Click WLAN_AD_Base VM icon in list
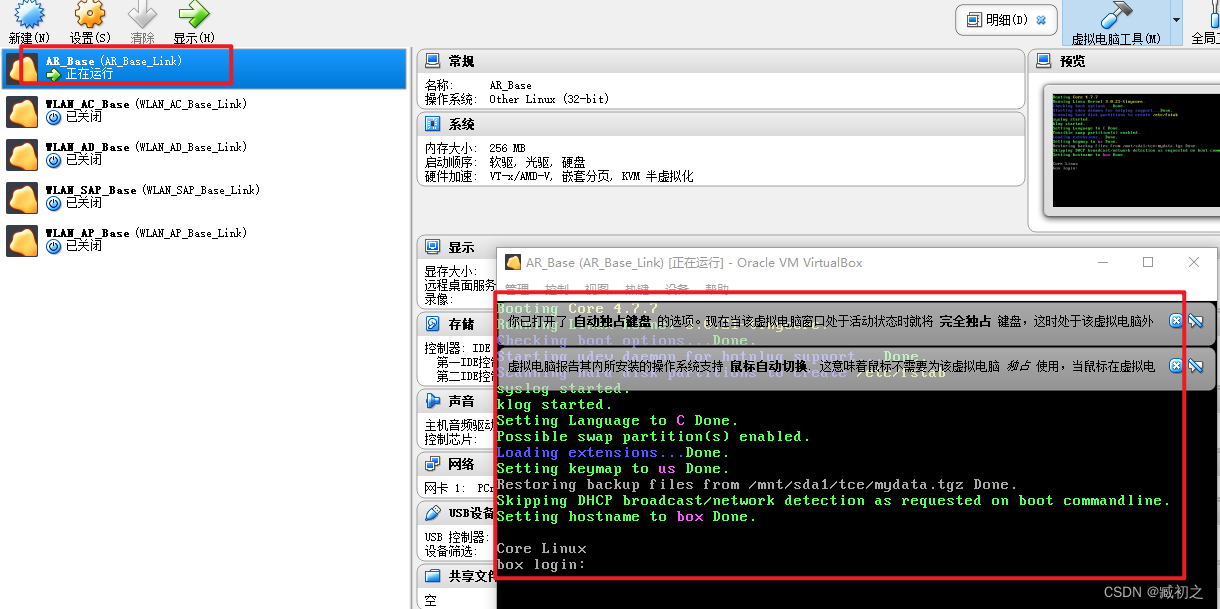Viewport: 1220px width, 609px height. (x=22, y=154)
